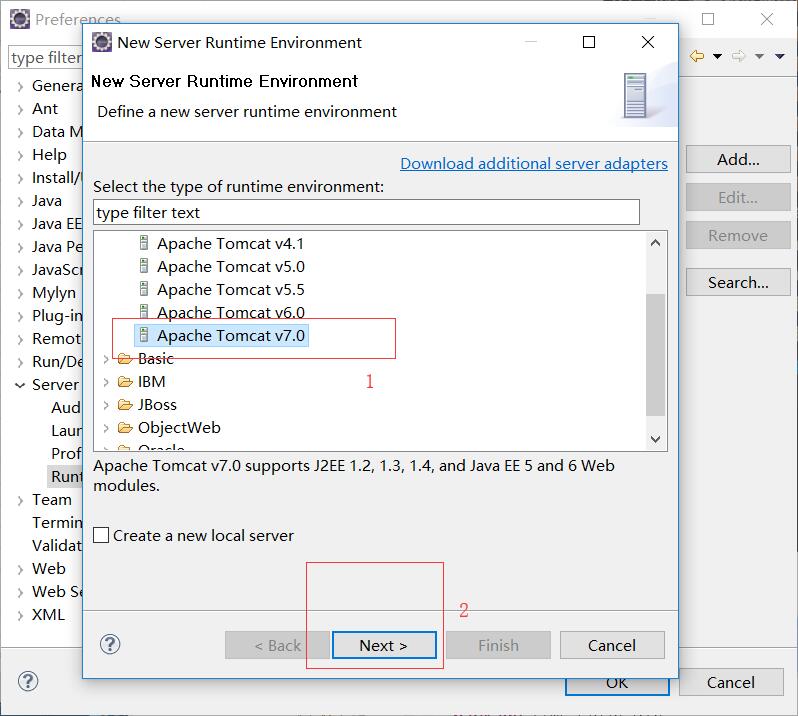Click the runtime list scrollbar thumb
Screen dimensions: 798x716
tap(656, 355)
